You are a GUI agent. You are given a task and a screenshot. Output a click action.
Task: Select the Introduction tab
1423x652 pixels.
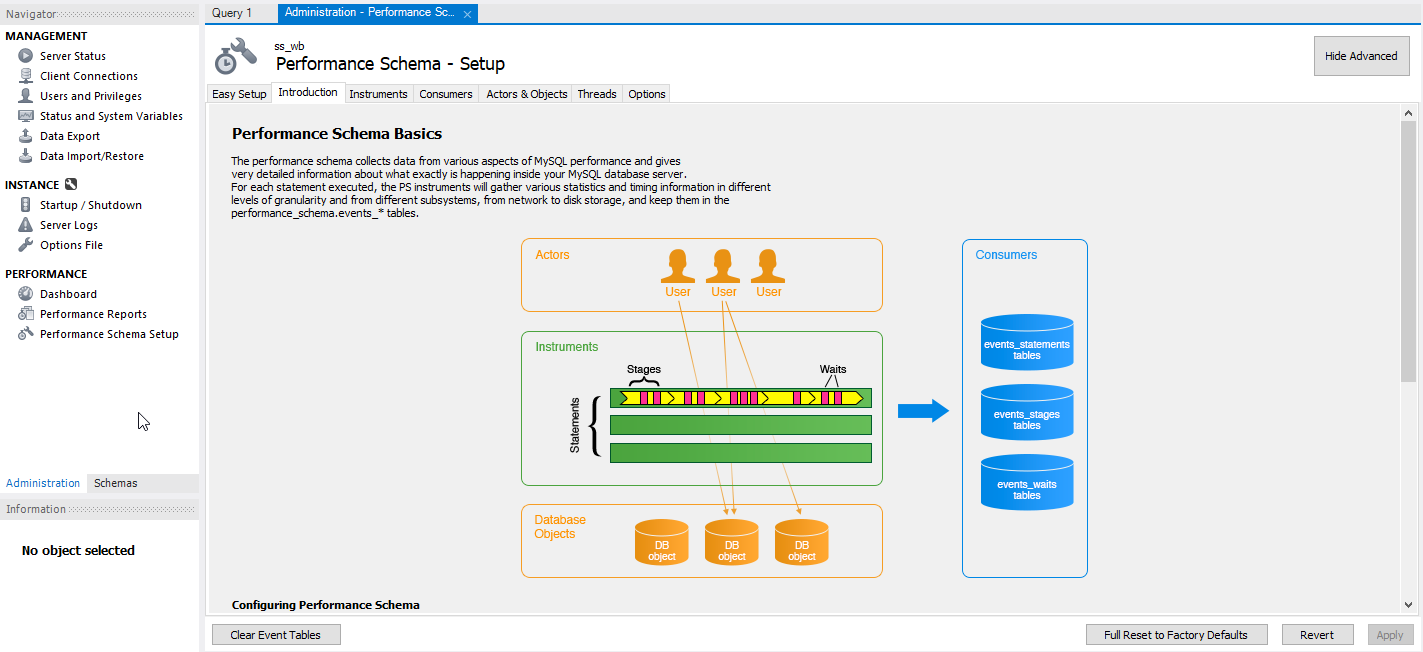tap(308, 93)
